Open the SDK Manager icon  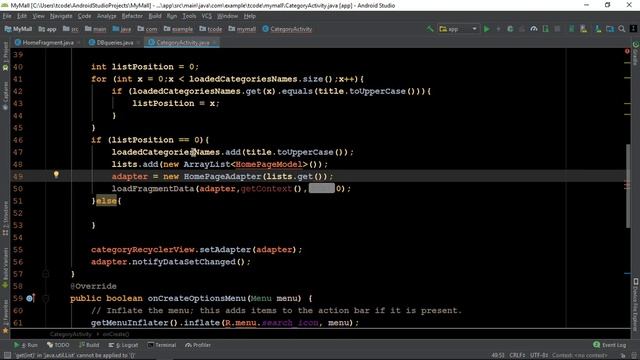598,29
